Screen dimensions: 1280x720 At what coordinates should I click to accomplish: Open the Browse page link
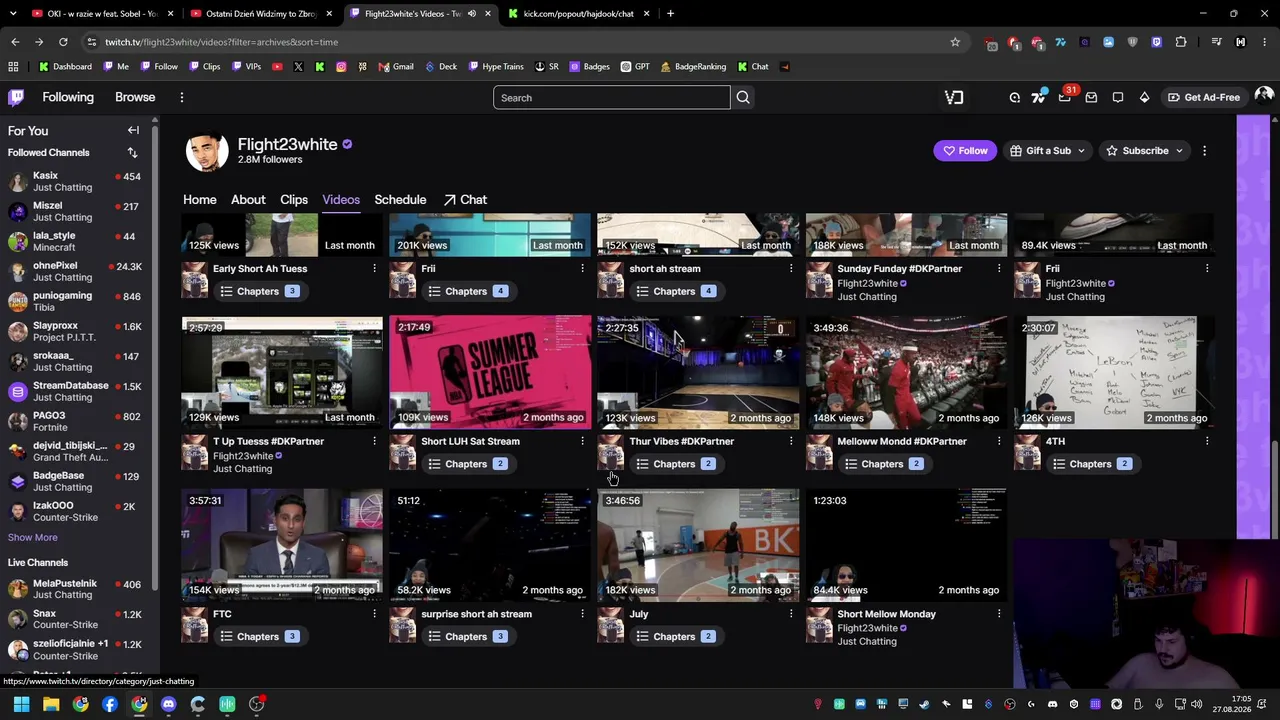tap(135, 97)
